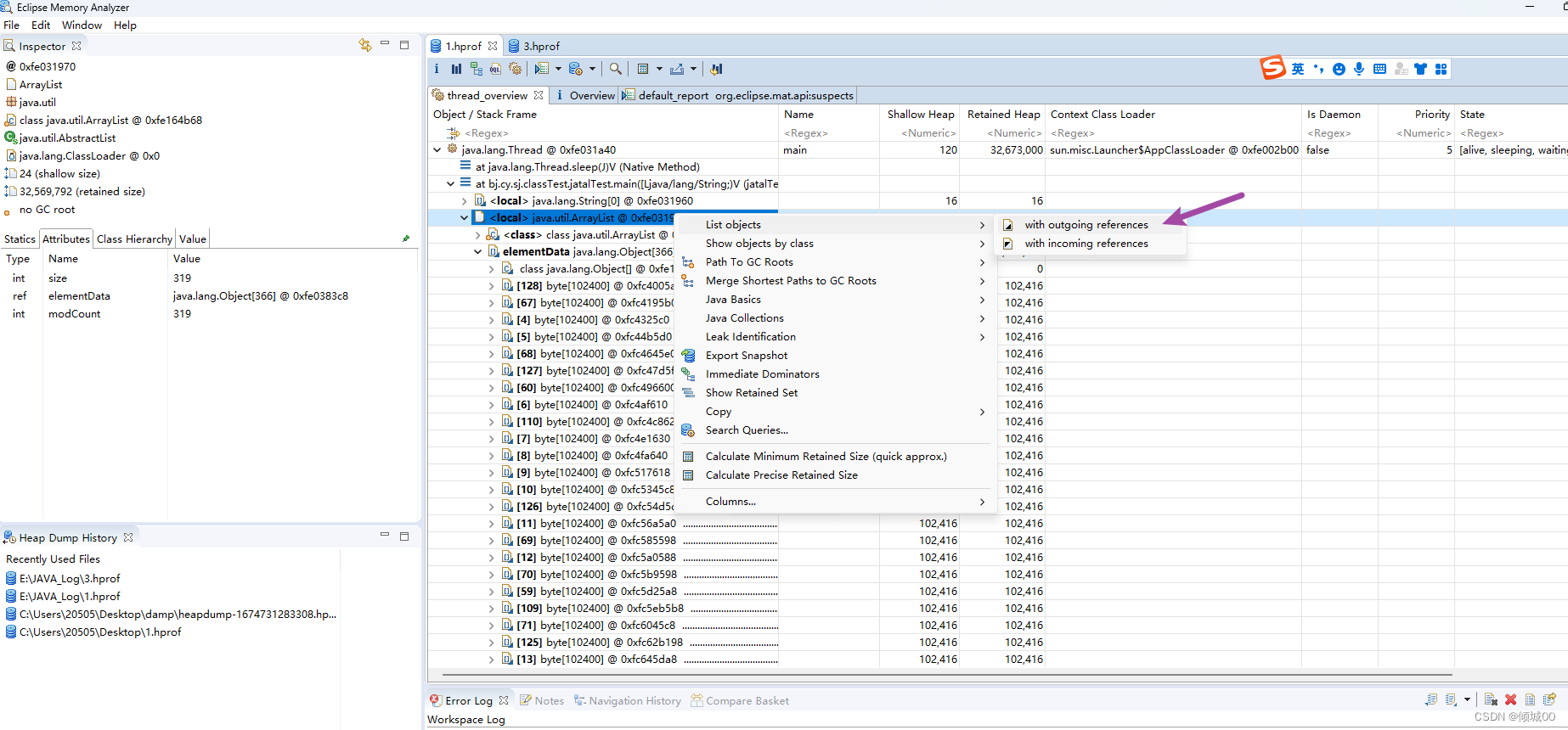The height and width of the screenshot is (730, 1568).
Task: Select Path To GC Roots menu entry
Action: click(749, 261)
